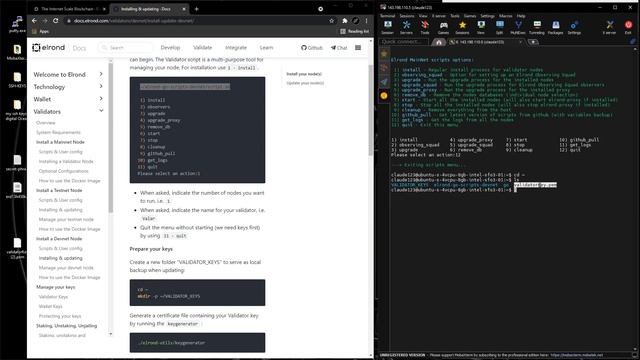This screenshot has width=640, height=360.
Task: Click the Tools icon in MobaXterm toolbar
Action: (x=425, y=27)
